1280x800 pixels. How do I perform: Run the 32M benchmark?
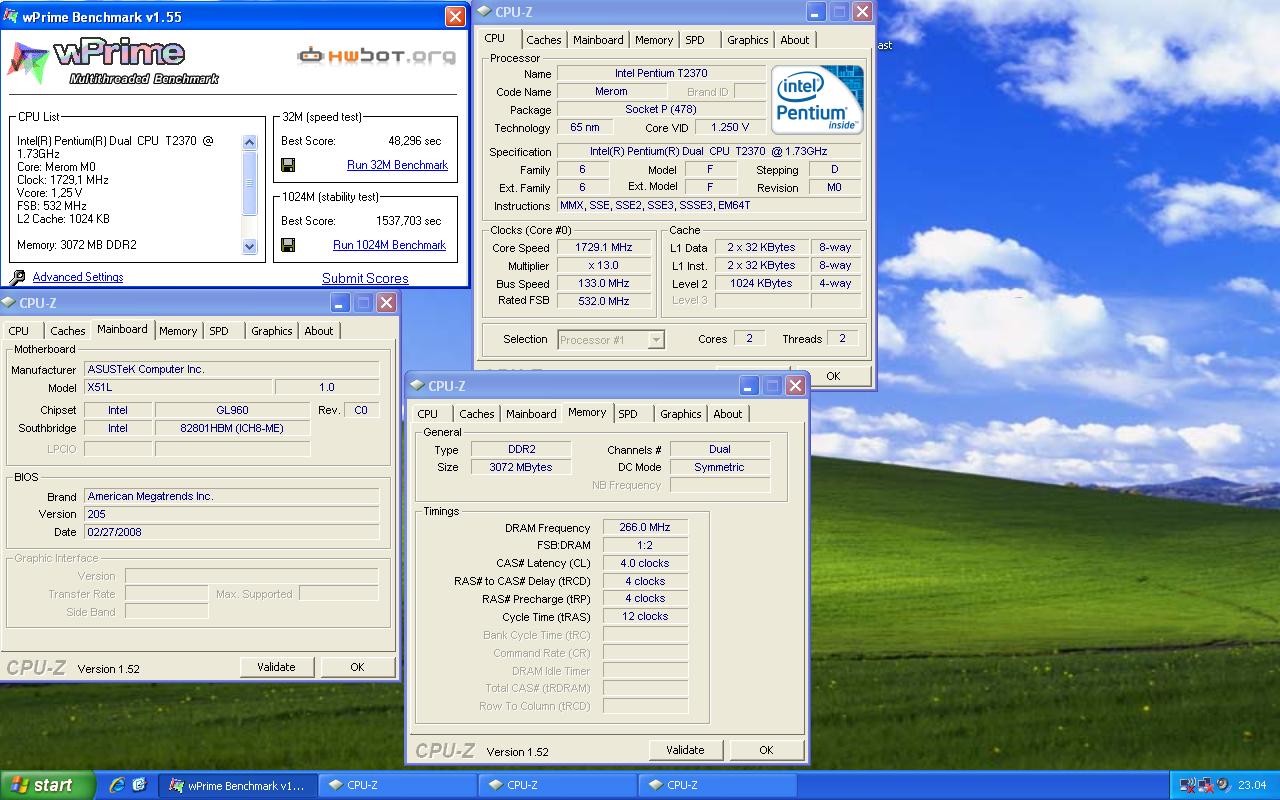pyautogui.click(x=397, y=165)
